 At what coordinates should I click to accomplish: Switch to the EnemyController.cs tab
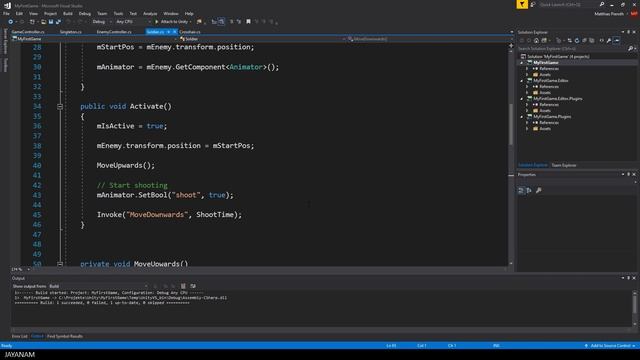coord(114,32)
